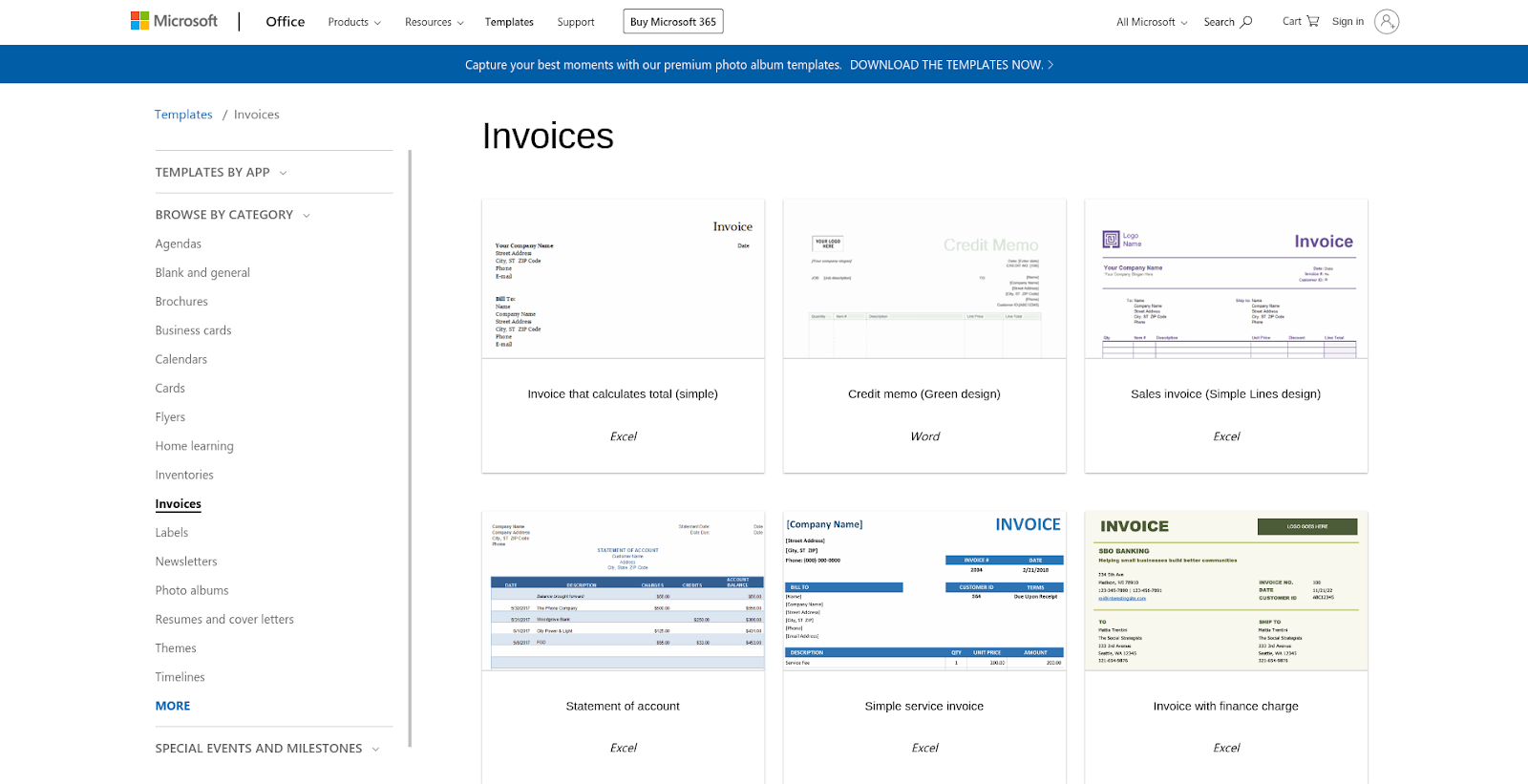Go to the Templates nav item
Screen dimensions: 1528x784
[509, 22]
